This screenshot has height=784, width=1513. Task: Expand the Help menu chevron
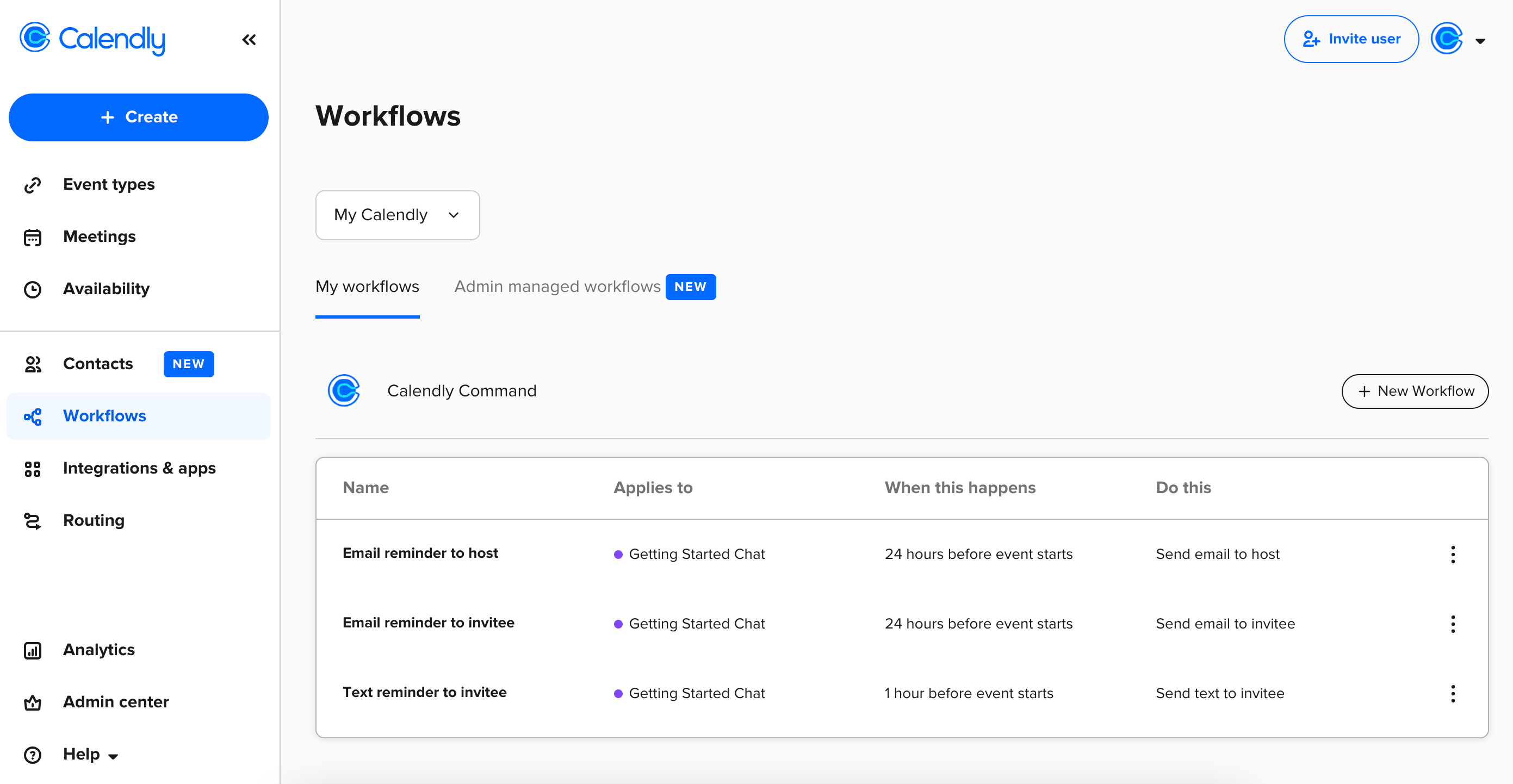pos(113,756)
